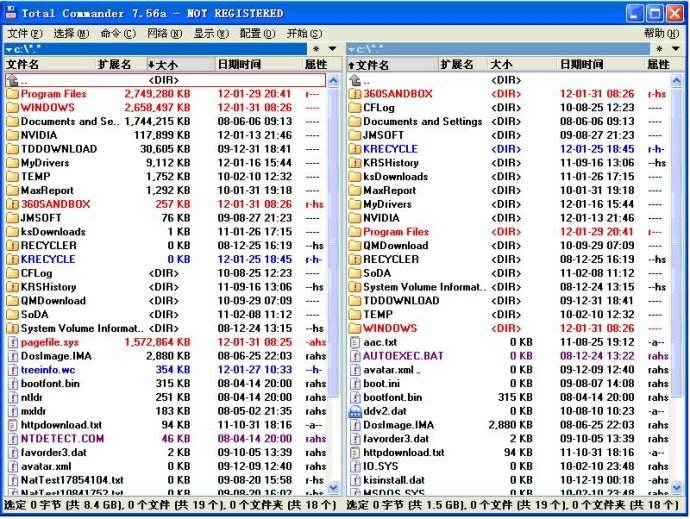Select NVIDIA folder icon in left panel
Screen dimensions: 690x519
[13, 135]
